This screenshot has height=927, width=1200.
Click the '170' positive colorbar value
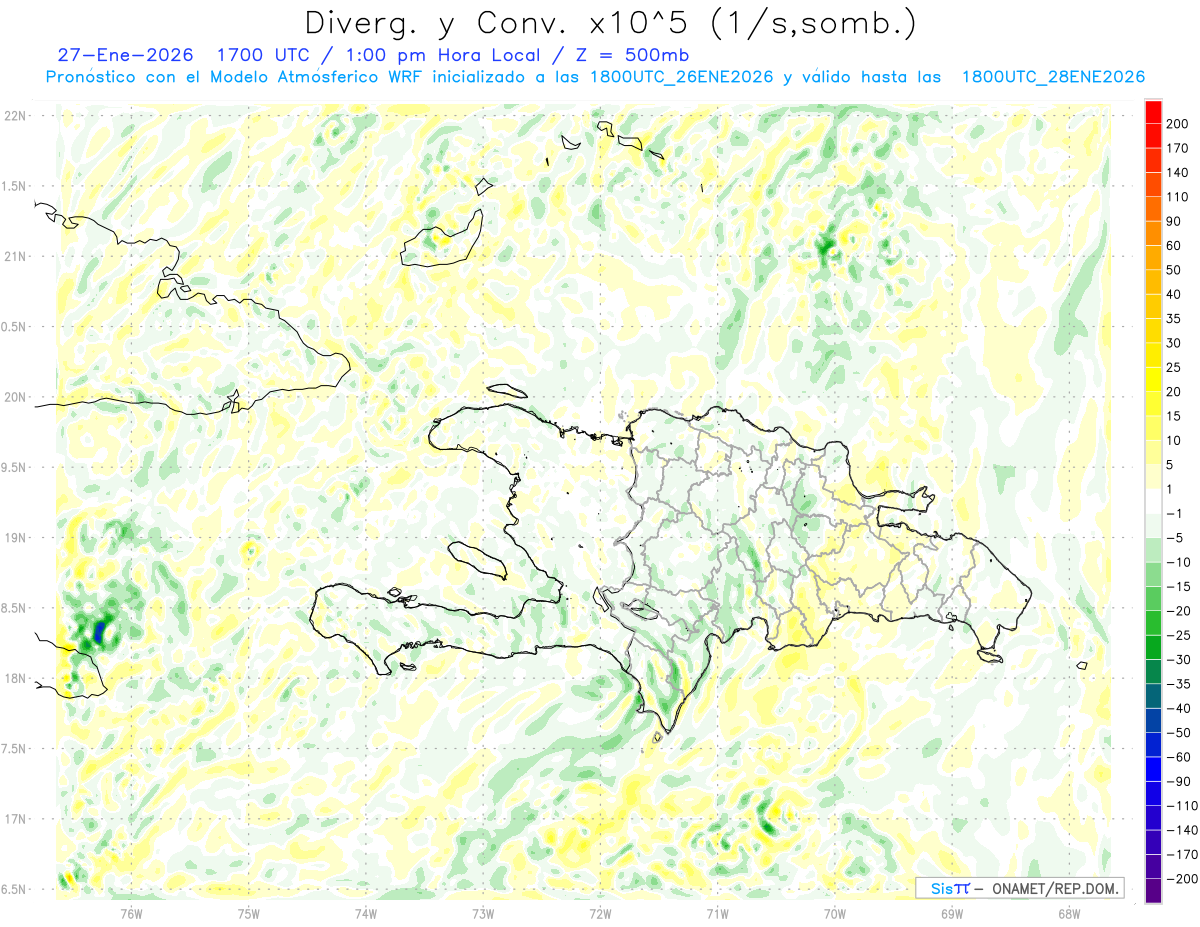[x=1177, y=148]
